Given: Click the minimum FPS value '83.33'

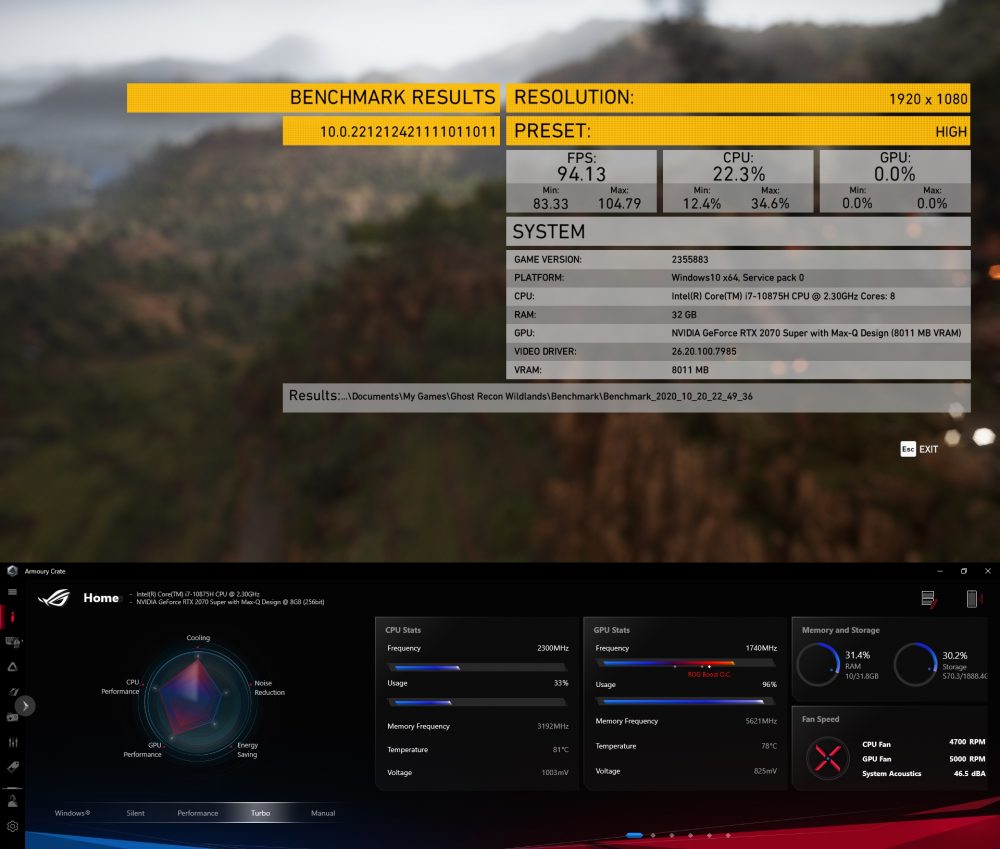Looking at the screenshot, I should pos(550,203).
